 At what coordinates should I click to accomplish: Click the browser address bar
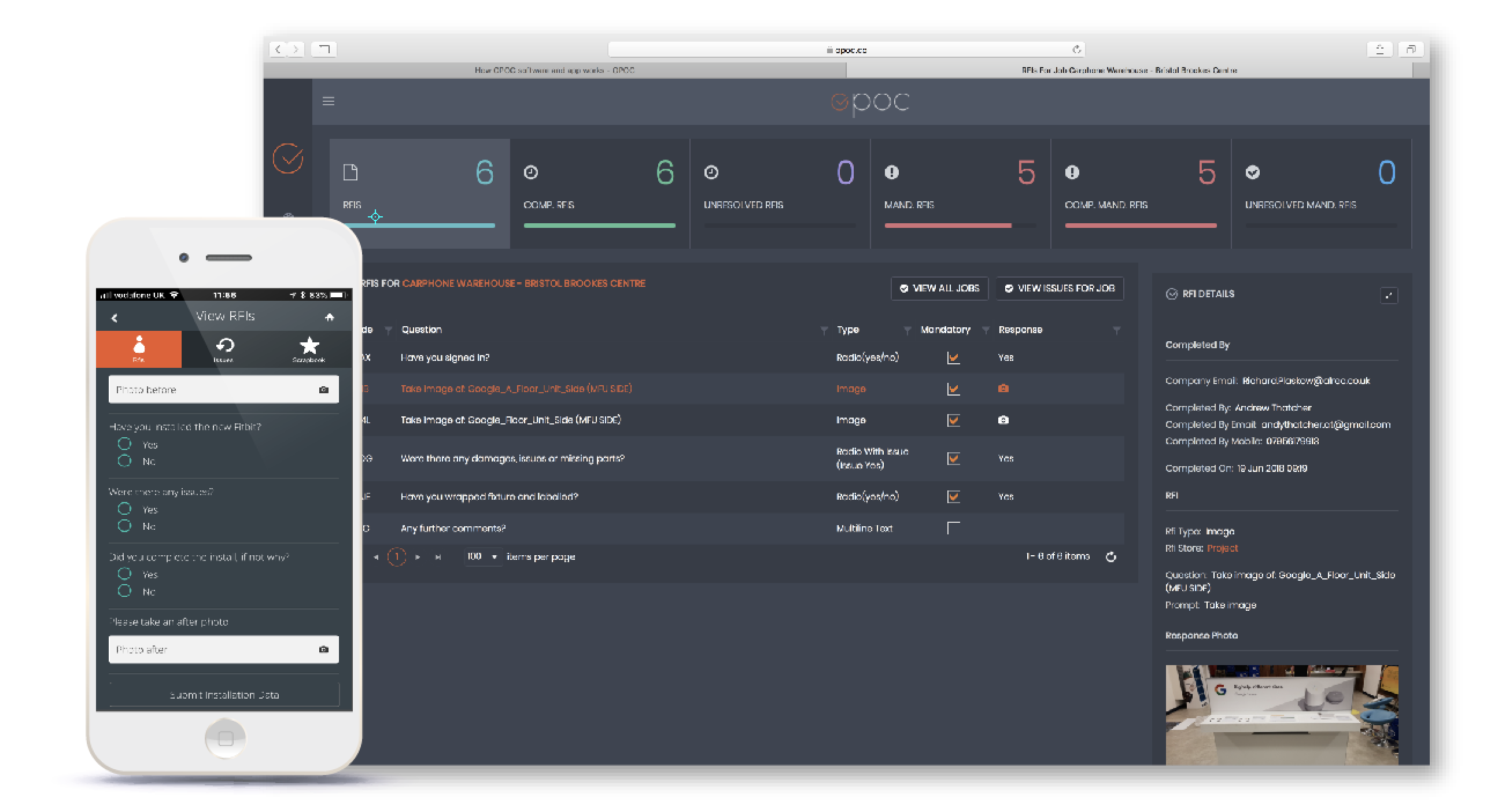pyautogui.click(x=846, y=49)
